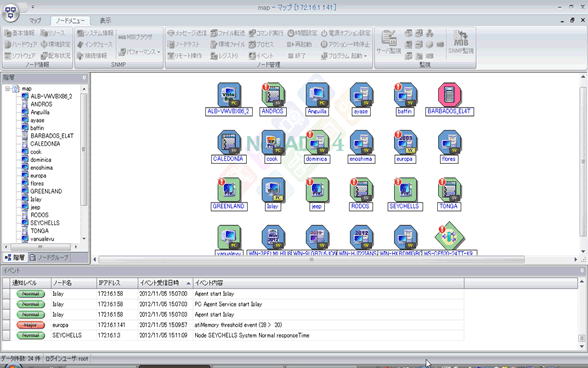Click the MIBブラウザ ribbon button
Screen dimensions: 588x368
pyautogui.click(x=135, y=37)
